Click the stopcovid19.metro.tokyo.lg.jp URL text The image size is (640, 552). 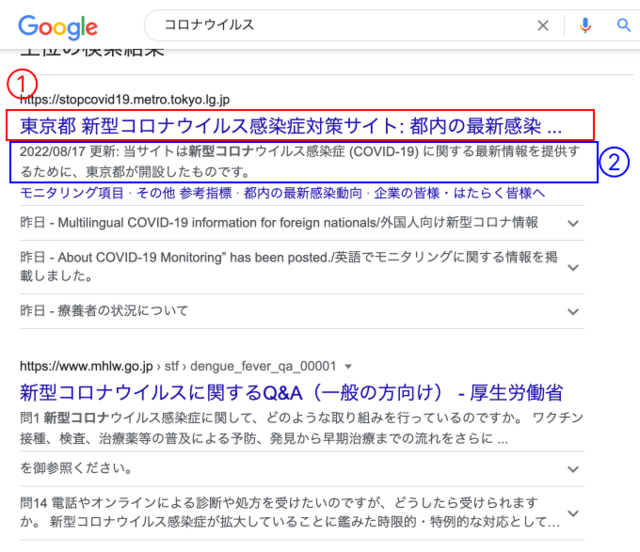[x=125, y=100]
